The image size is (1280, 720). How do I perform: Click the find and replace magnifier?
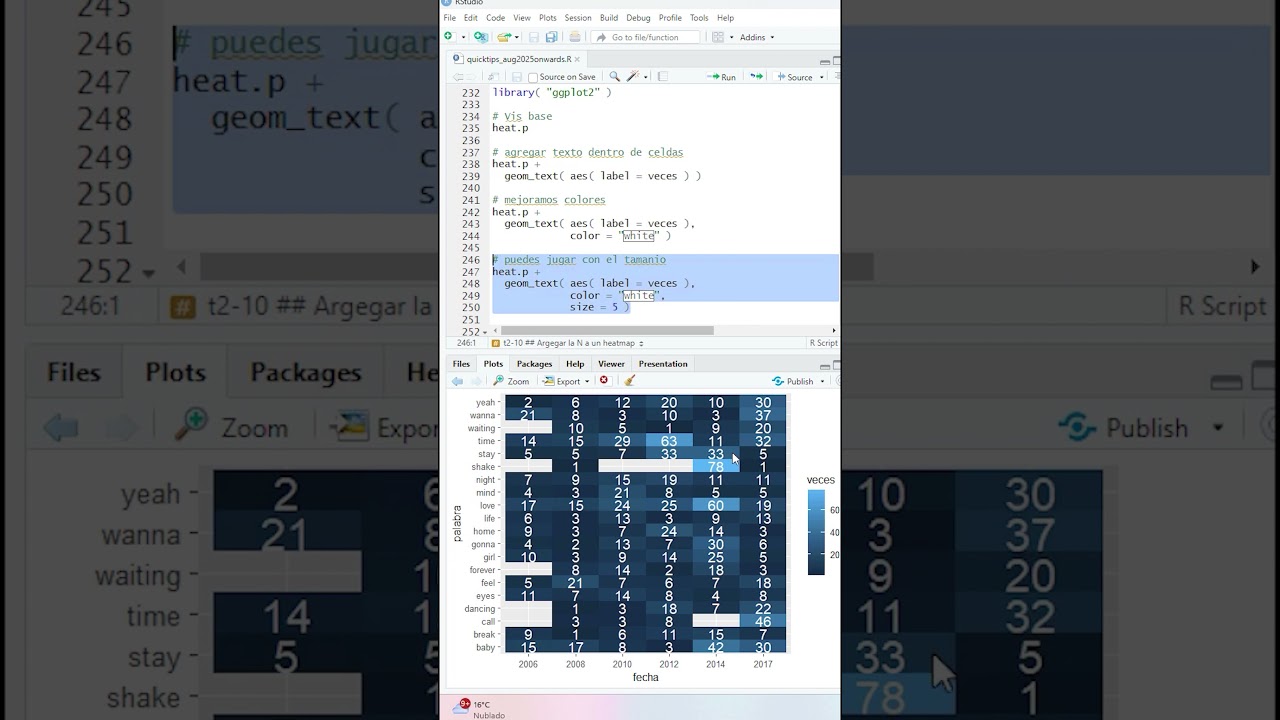tap(614, 77)
